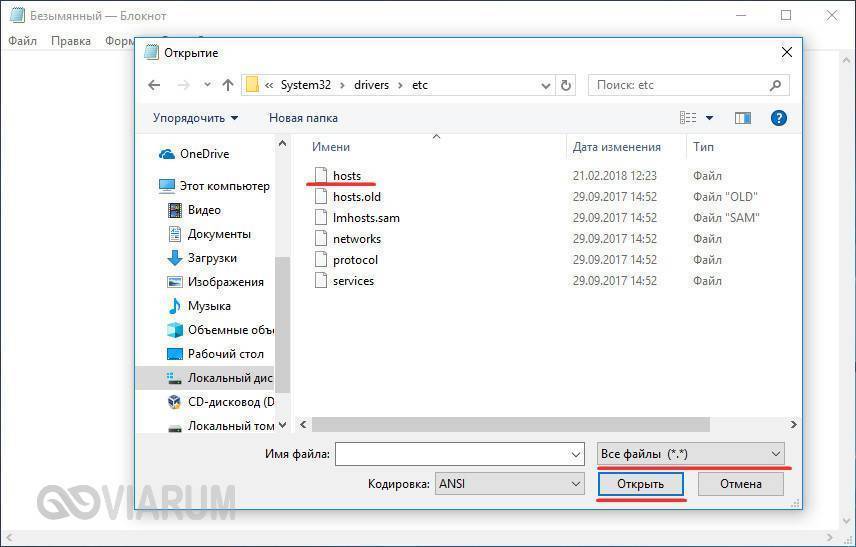856x547 pixels.
Task: Click the Объемные объекты cube icon
Action: coord(175,330)
